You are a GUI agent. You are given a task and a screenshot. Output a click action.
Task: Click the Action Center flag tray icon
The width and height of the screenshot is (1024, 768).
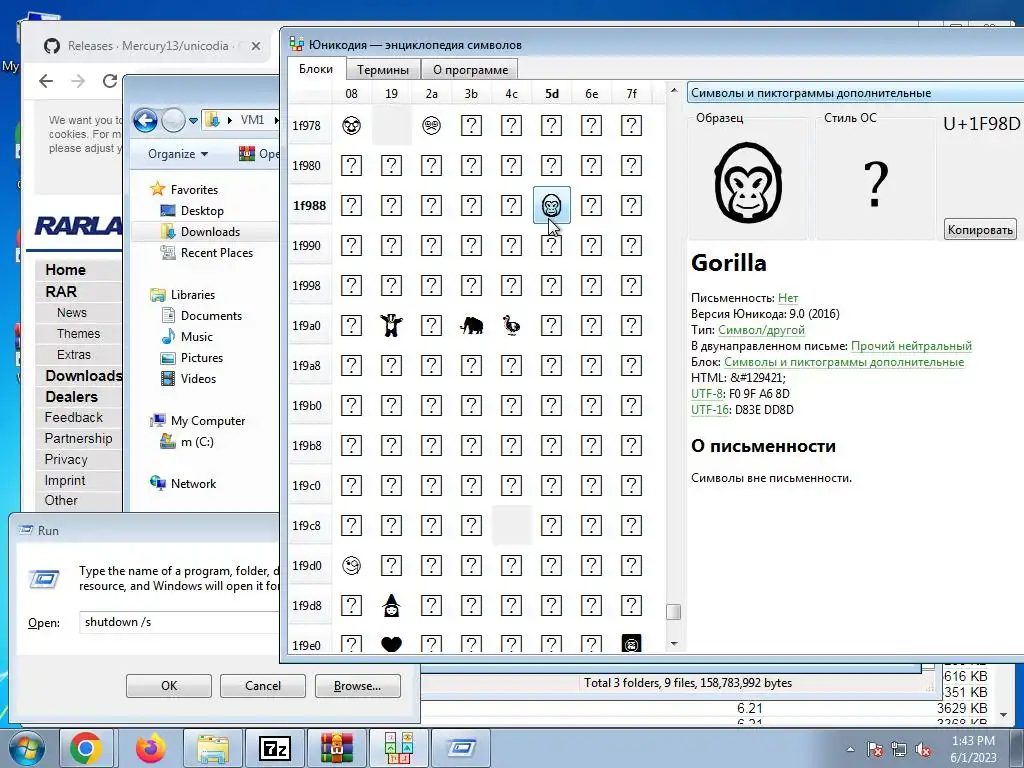874,749
